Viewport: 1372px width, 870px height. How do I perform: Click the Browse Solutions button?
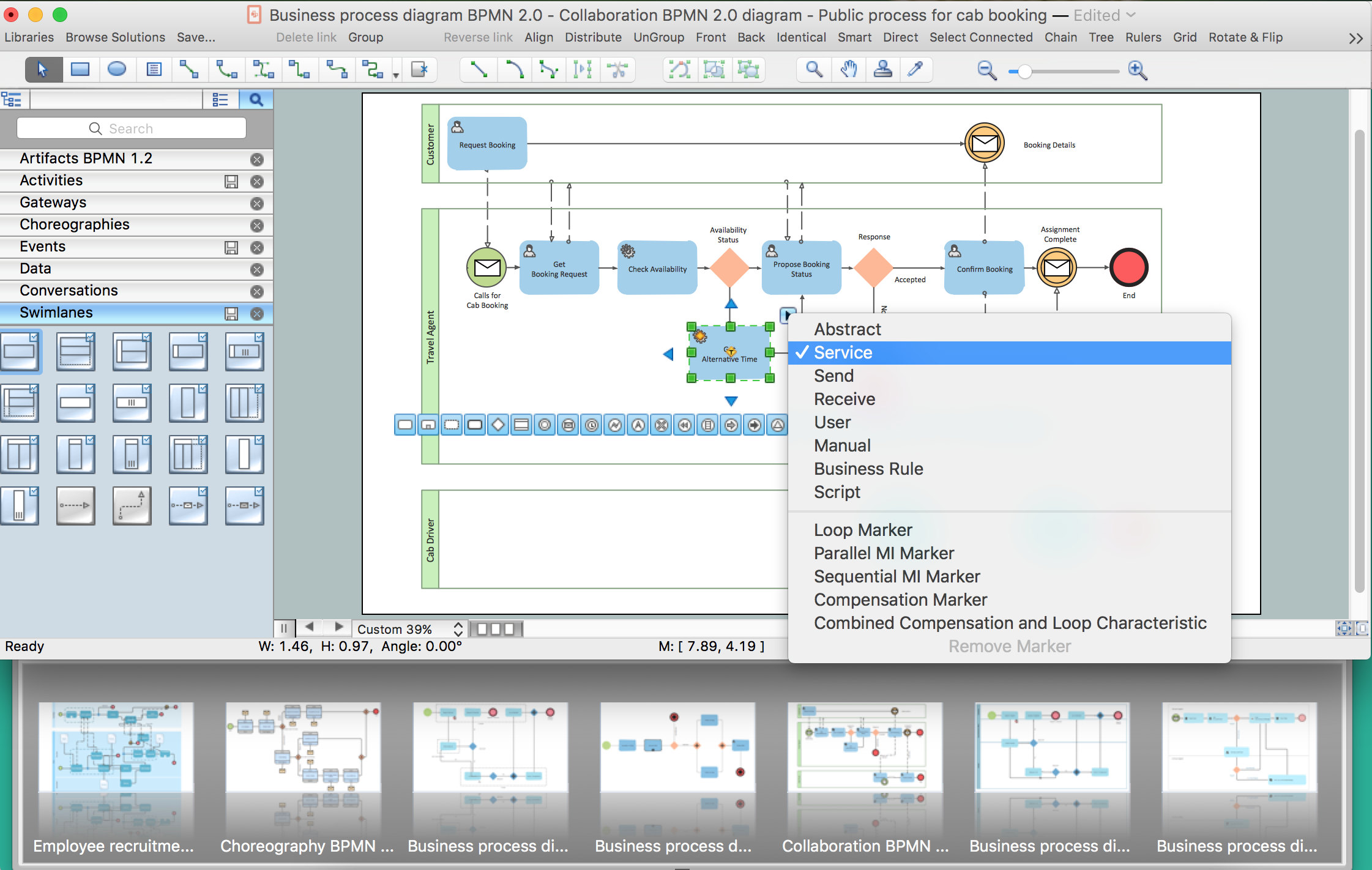click(x=115, y=37)
